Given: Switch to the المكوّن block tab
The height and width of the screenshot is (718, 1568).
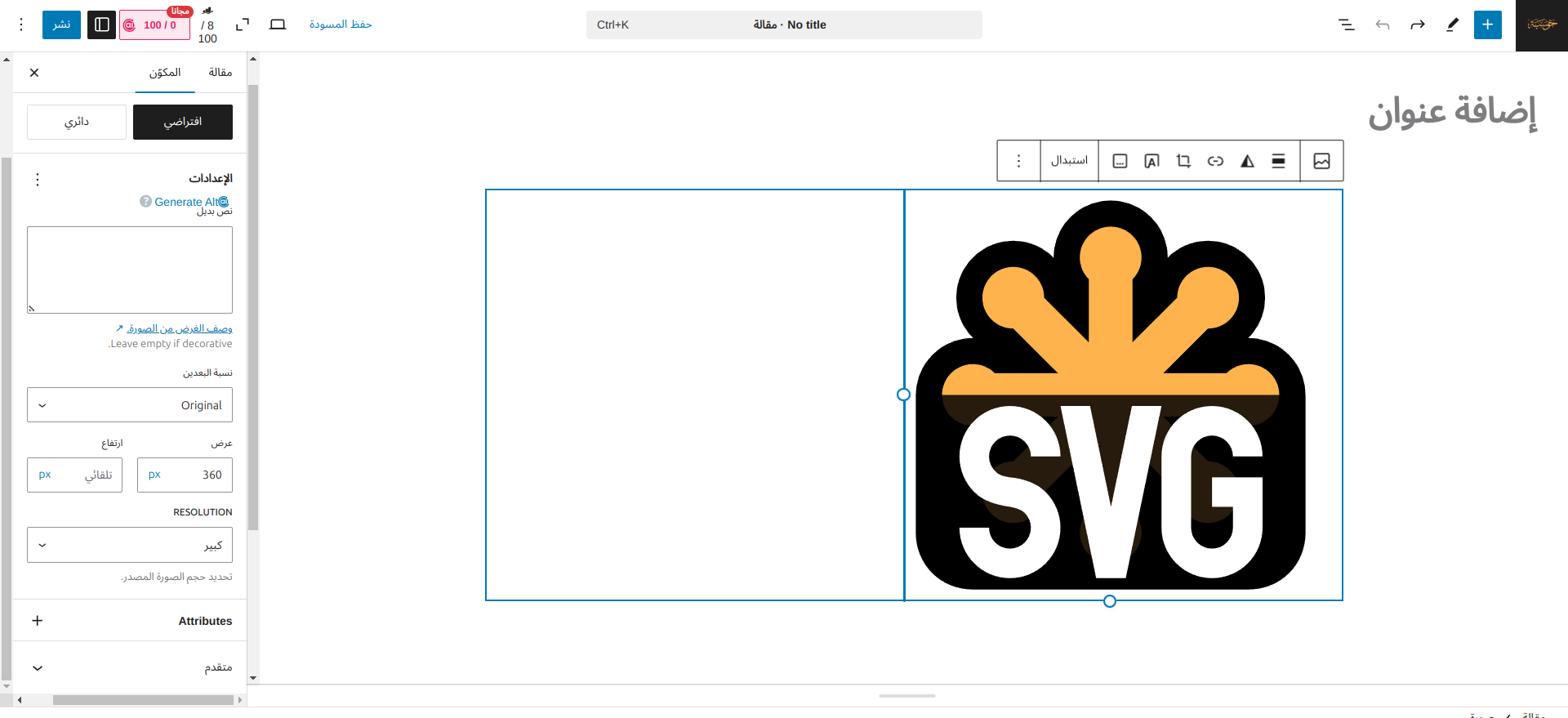Looking at the screenshot, I should 165,73.
